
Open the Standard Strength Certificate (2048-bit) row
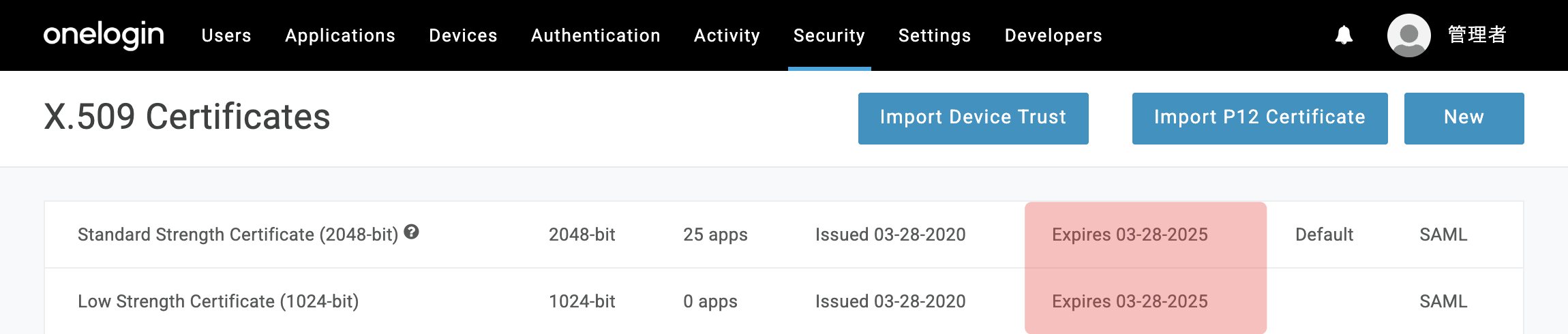tap(784, 234)
